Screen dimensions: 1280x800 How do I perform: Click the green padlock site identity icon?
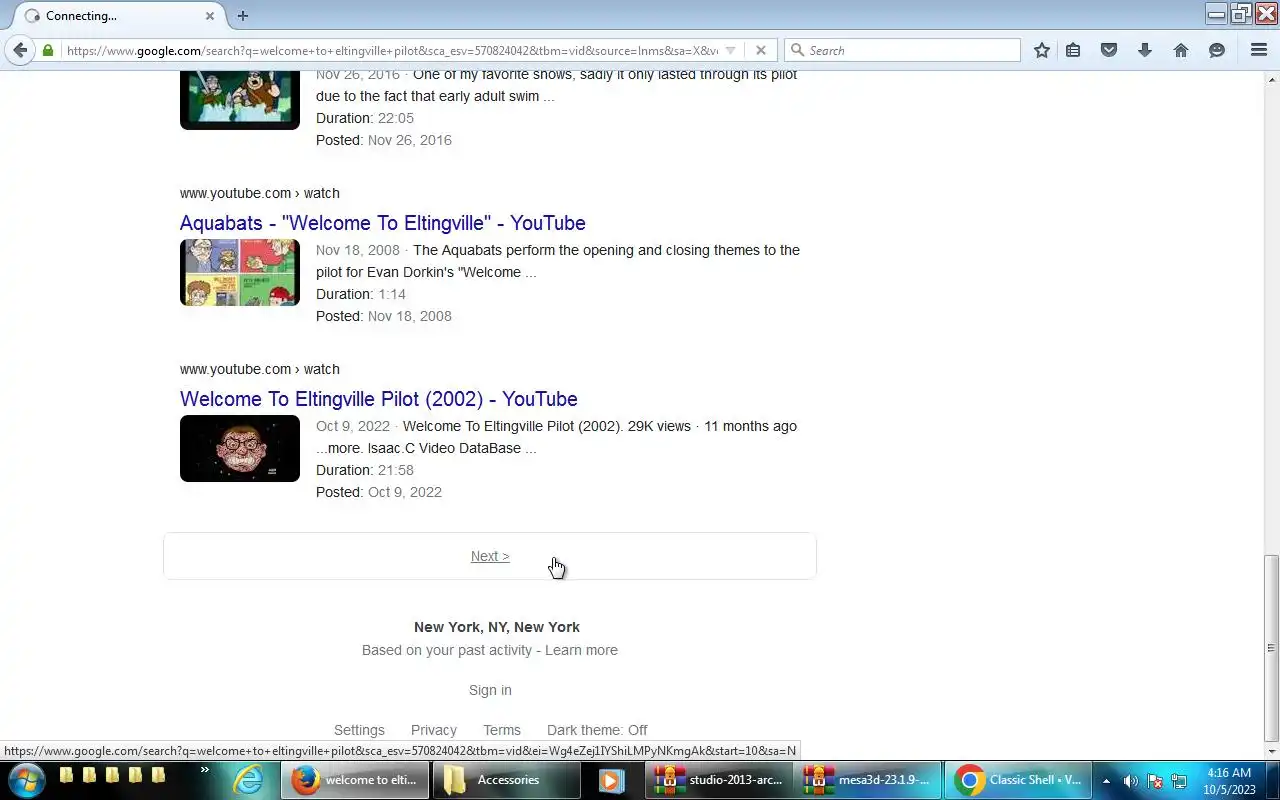tap(47, 50)
